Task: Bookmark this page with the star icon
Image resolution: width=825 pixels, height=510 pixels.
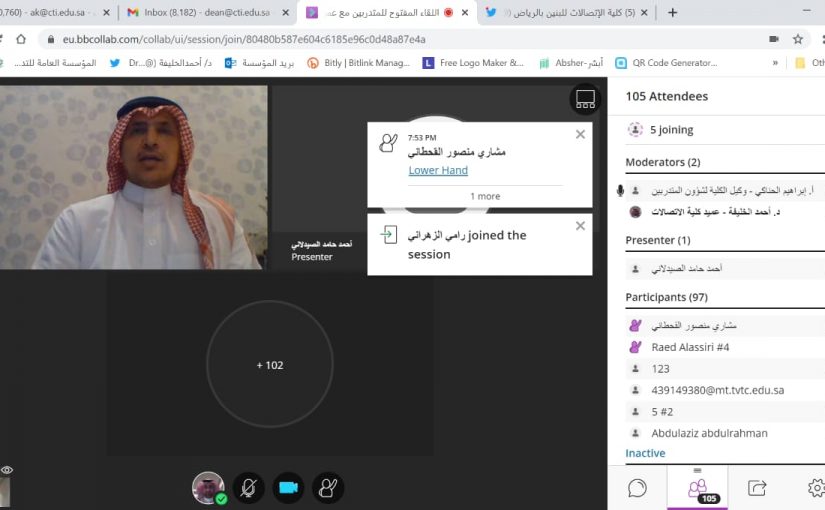Action: 797,39
